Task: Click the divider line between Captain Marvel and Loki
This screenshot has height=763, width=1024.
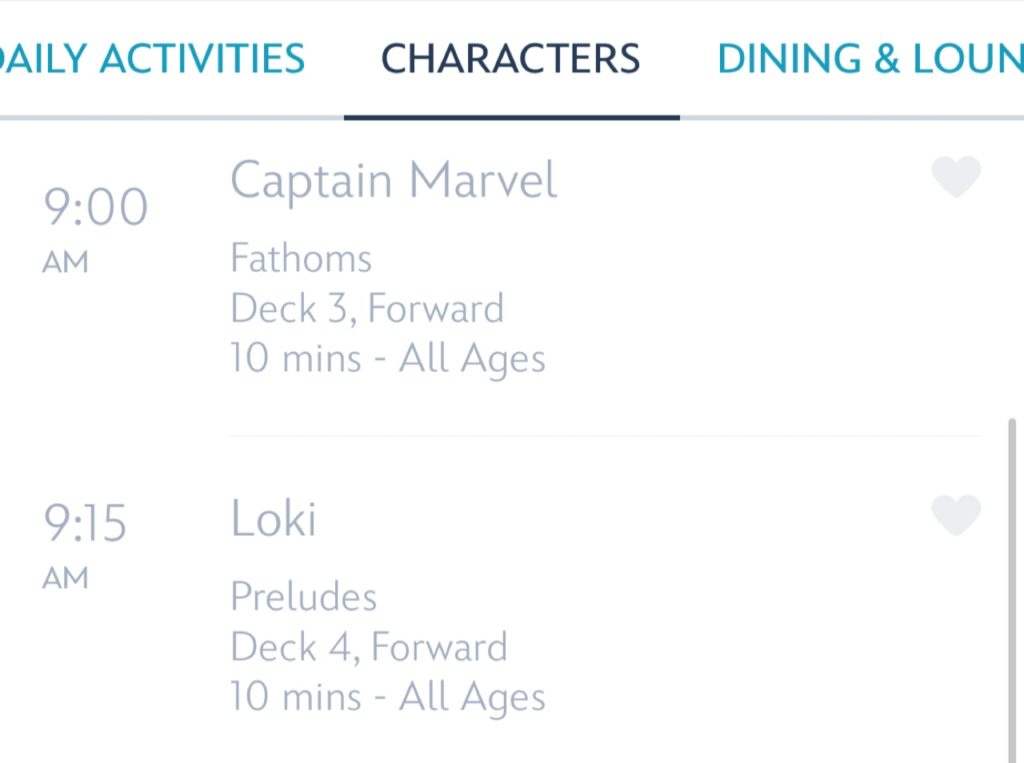Action: (x=604, y=437)
